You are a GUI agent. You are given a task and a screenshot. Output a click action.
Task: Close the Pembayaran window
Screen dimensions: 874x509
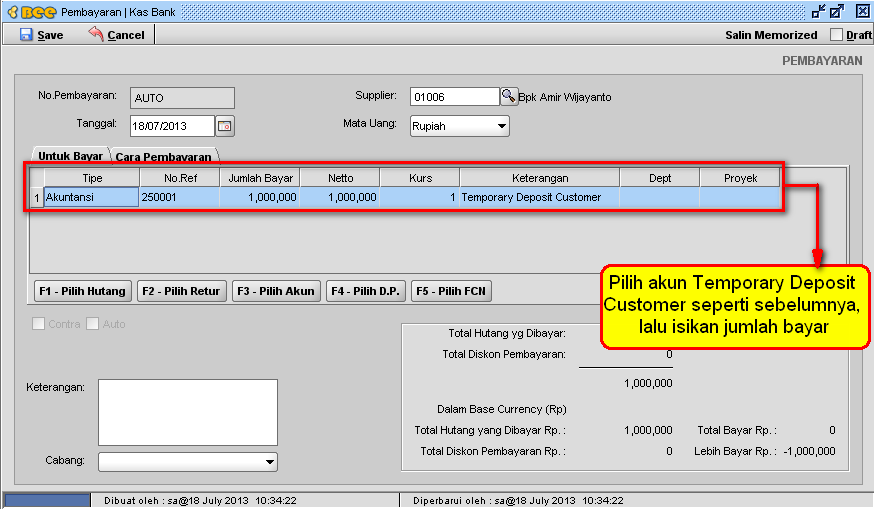(x=862, y=11)
